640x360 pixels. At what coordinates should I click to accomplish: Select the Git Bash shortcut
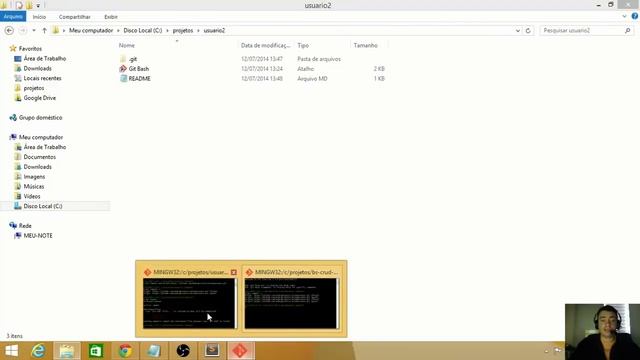tap(138, 69)
